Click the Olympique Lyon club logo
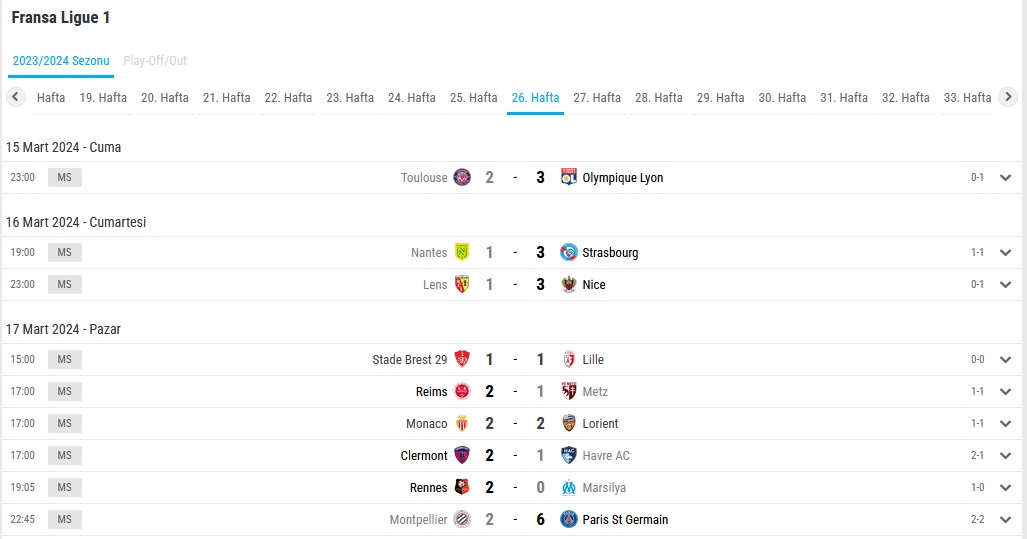The image size is (1027, 539). [x=569, y=177]
